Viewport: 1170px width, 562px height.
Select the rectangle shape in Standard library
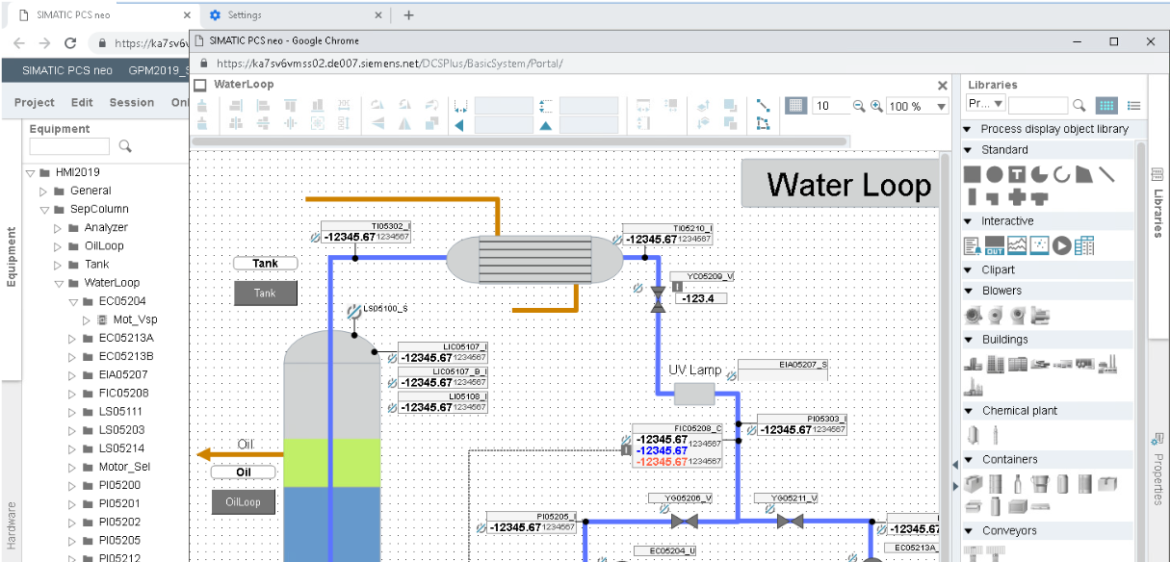coord(971,174)
